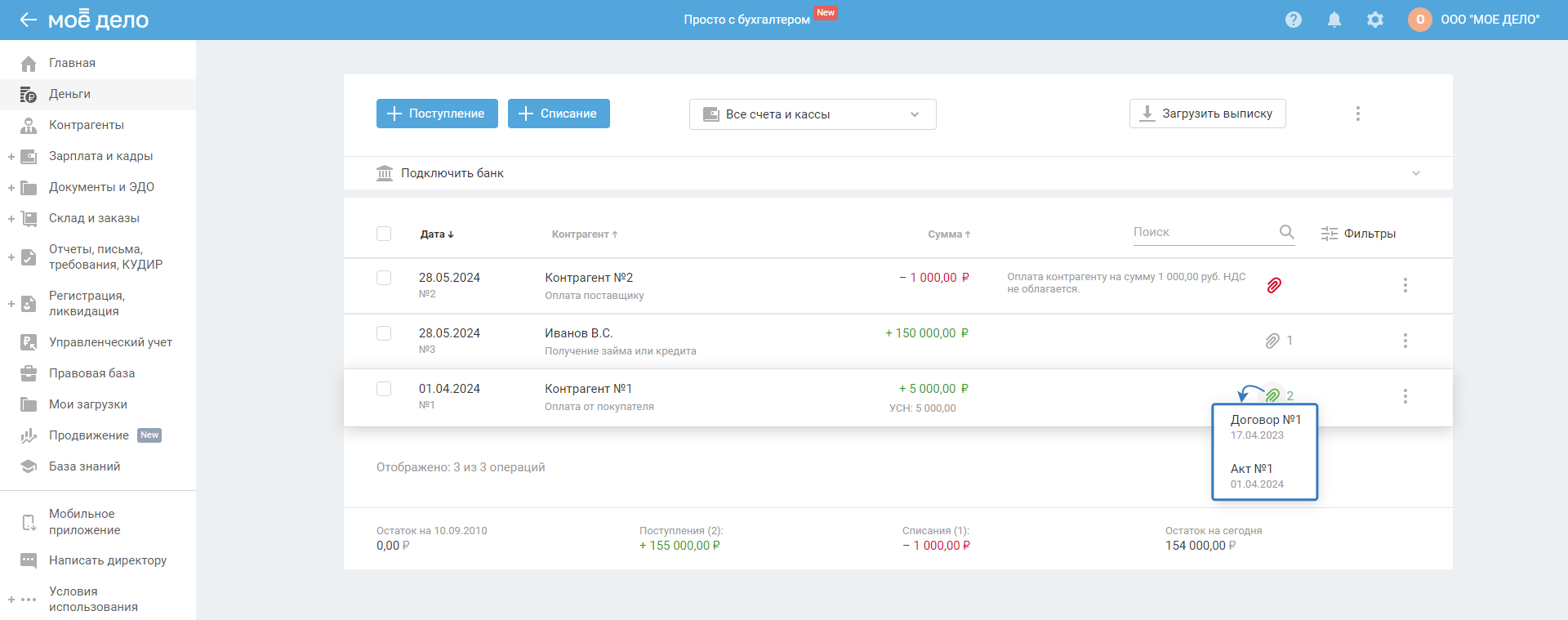Click the Поступление button

pyautogui.click(x=437, y=114)
